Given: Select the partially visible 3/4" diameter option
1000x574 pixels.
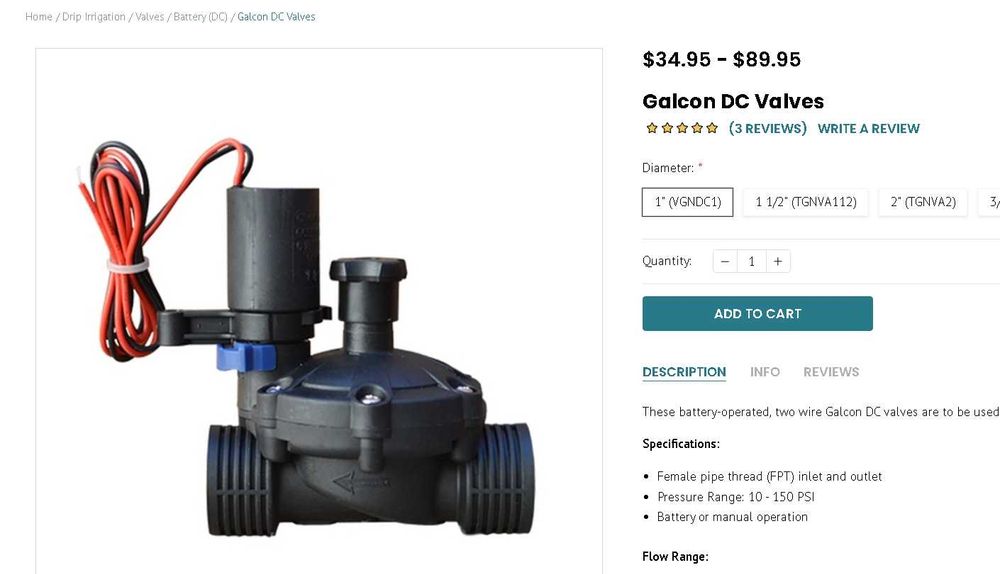Looking at the screenshot, I should click(990, 202).
